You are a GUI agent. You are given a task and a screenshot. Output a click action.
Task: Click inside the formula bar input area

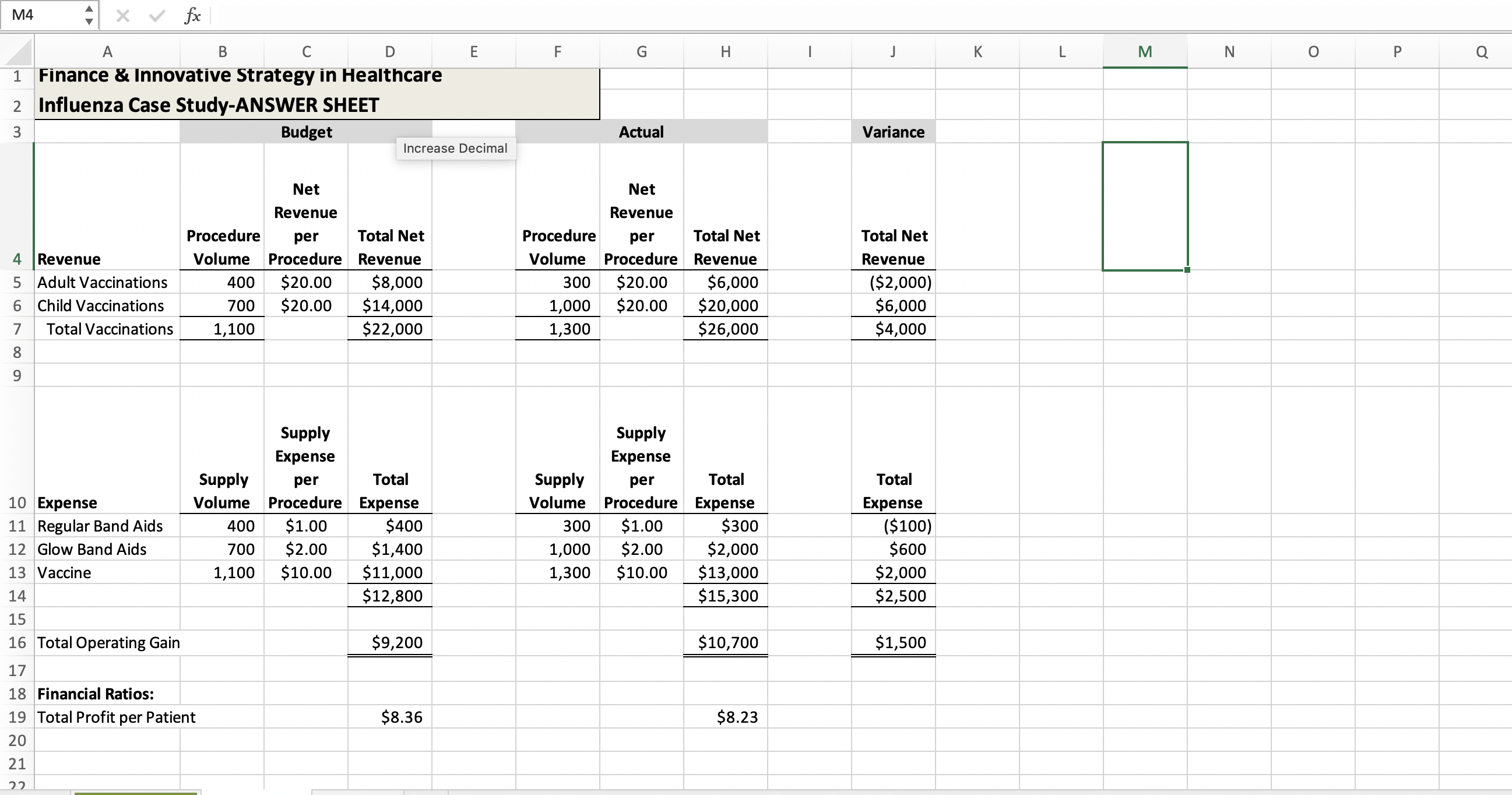(822, 16)
